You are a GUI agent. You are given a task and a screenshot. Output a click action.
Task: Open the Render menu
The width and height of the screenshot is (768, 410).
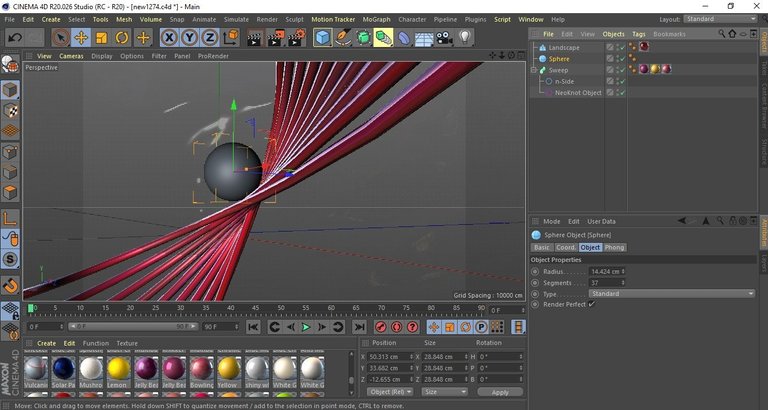[267, 20]
